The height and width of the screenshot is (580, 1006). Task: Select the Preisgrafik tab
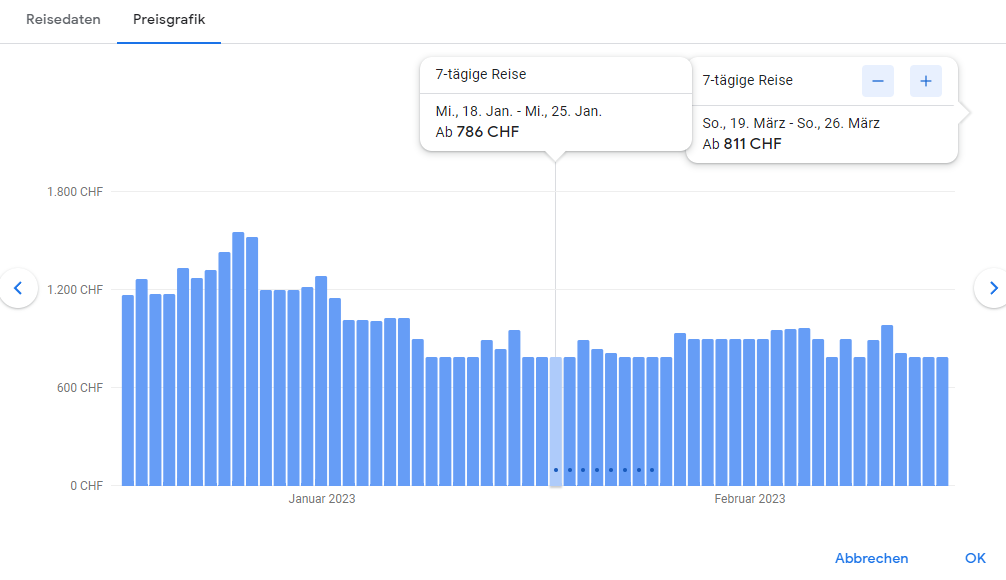tap(169, 20)
